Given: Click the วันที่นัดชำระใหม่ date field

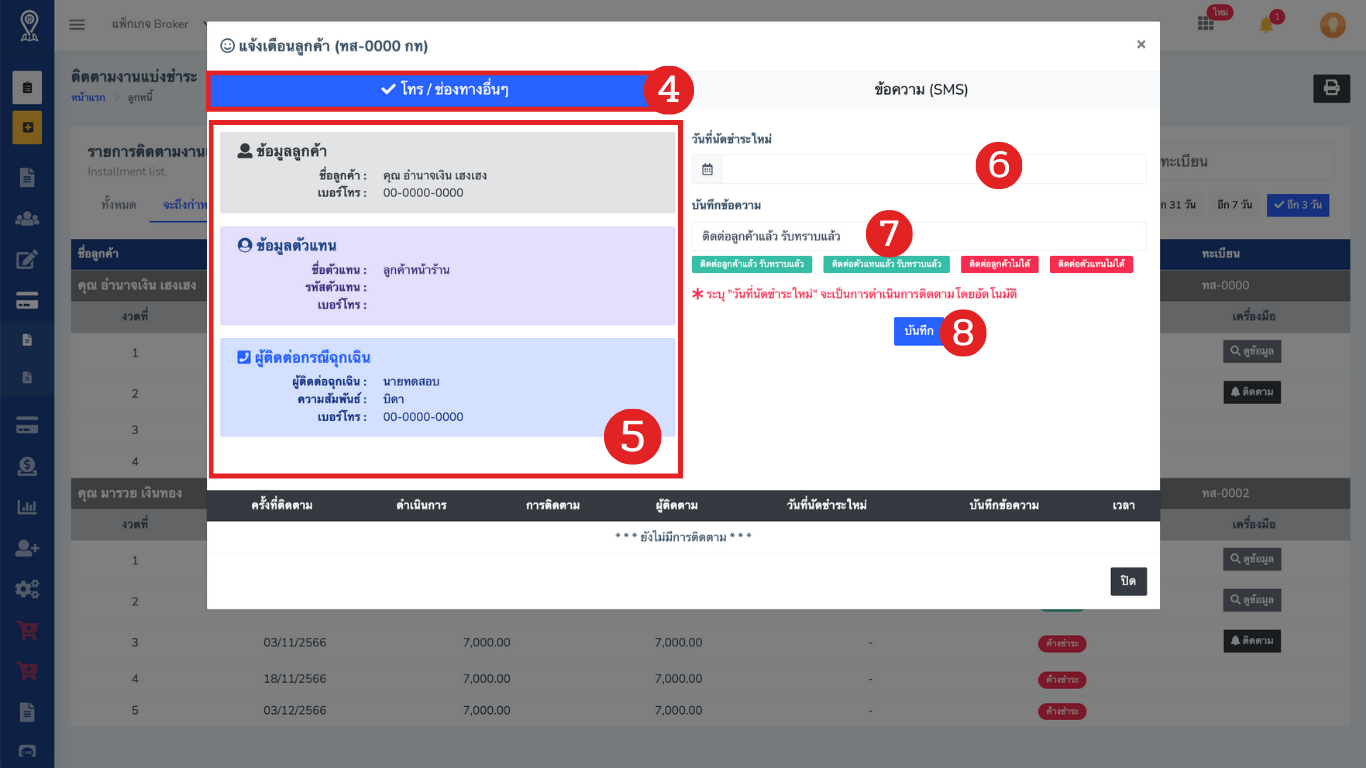Looking at the screenshot, I should coord(934,169).
